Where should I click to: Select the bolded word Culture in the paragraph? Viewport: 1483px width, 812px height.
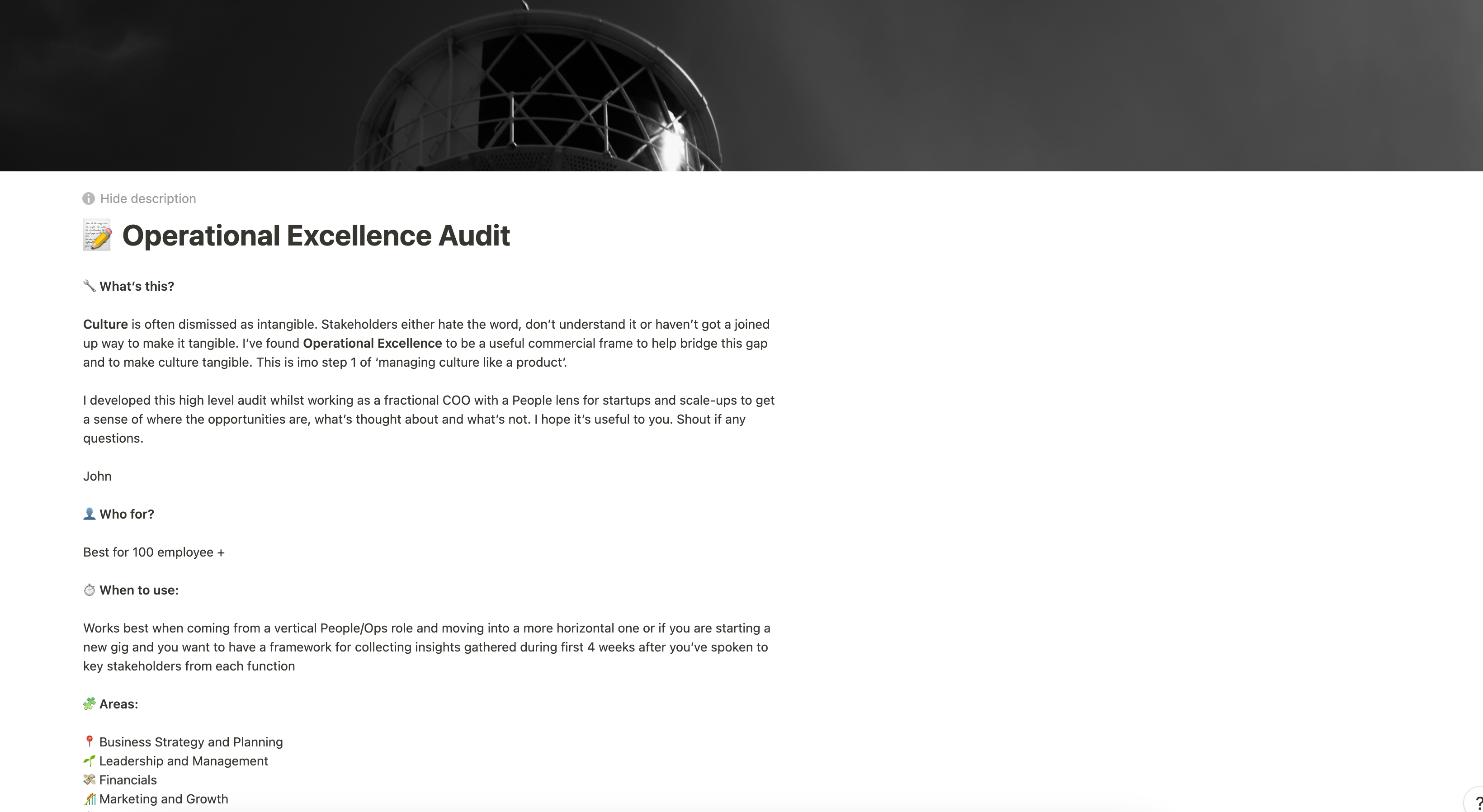[105, 324]
